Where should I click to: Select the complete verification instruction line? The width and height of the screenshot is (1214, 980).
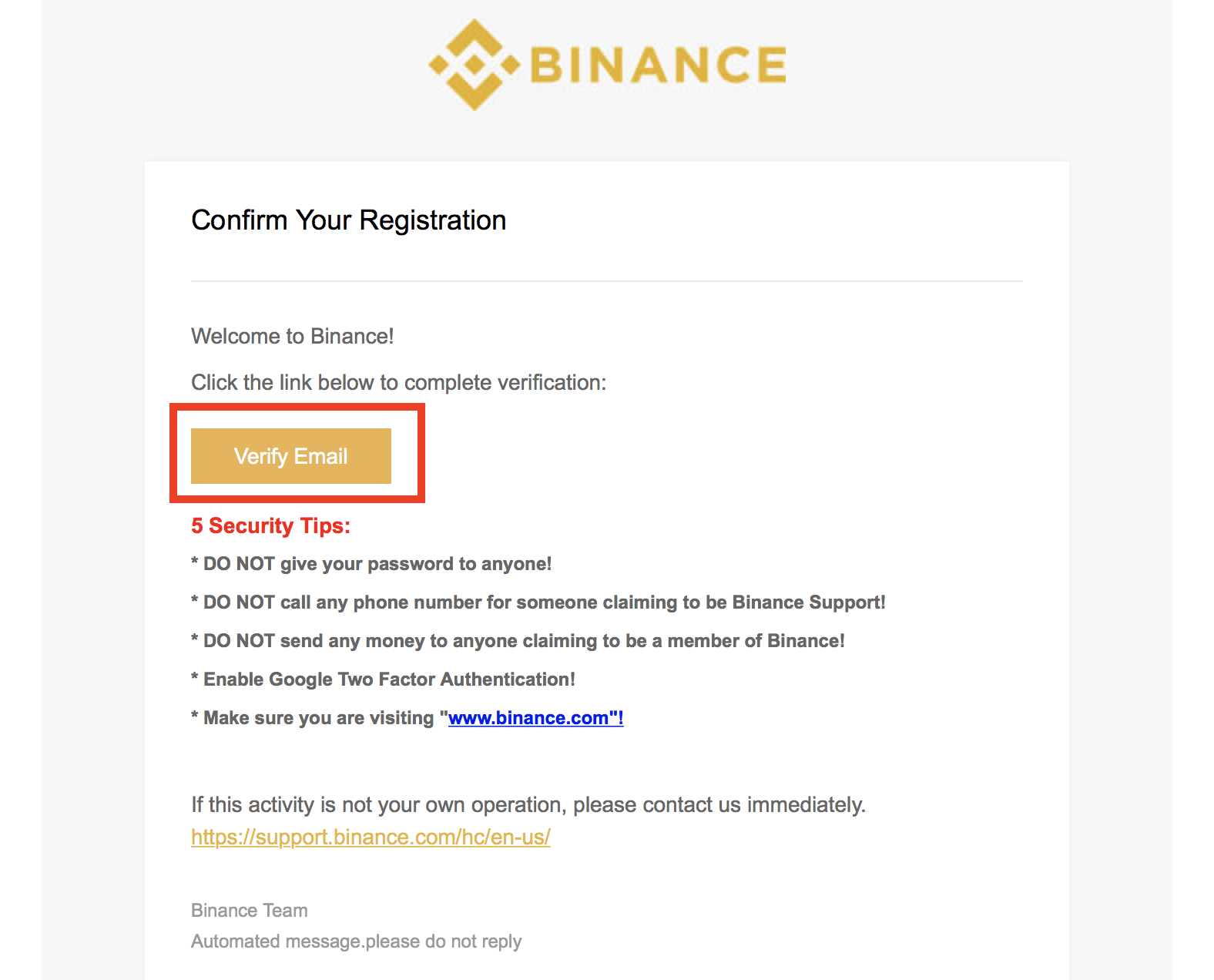click(x=399, y=383)
